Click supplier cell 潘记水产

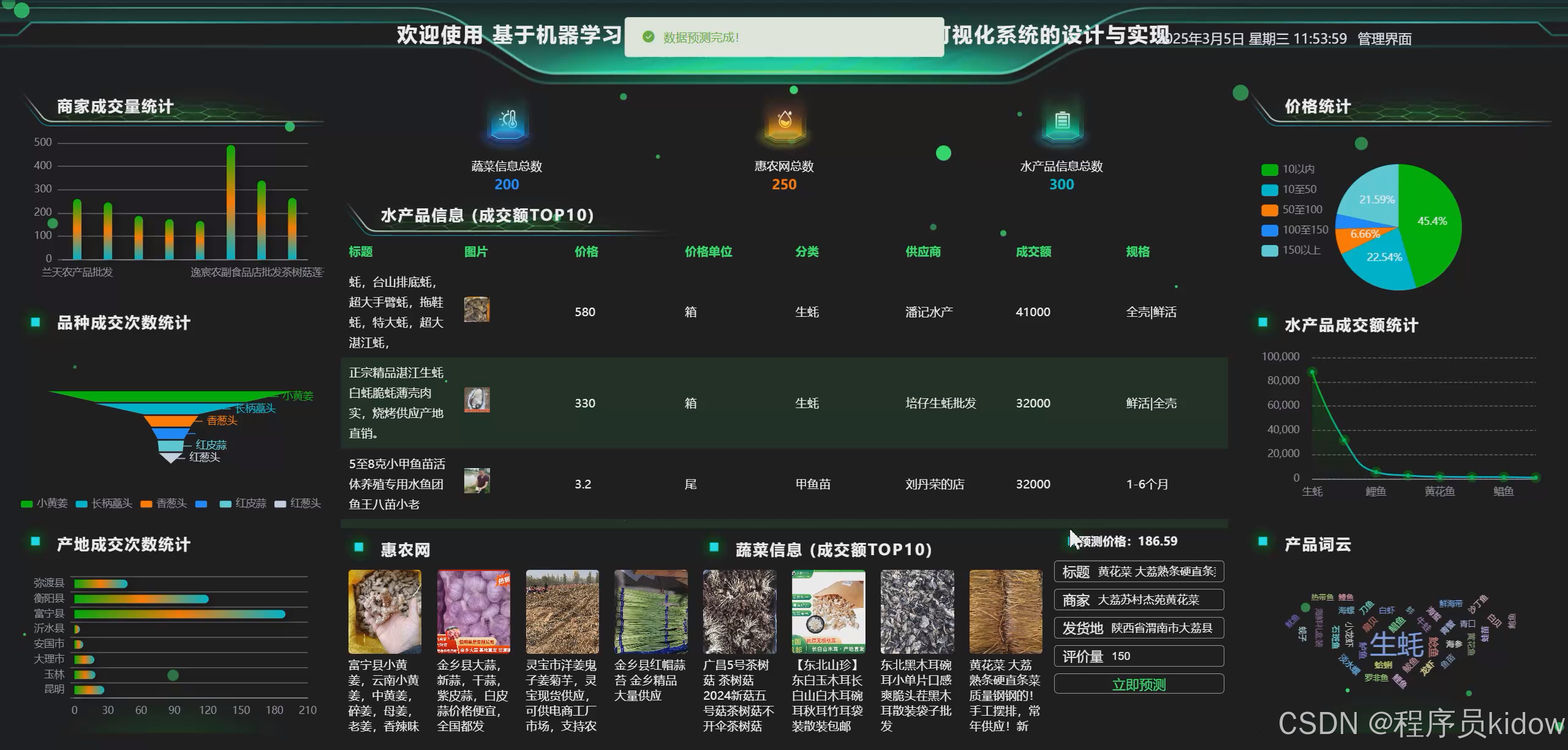click(929, 312)
